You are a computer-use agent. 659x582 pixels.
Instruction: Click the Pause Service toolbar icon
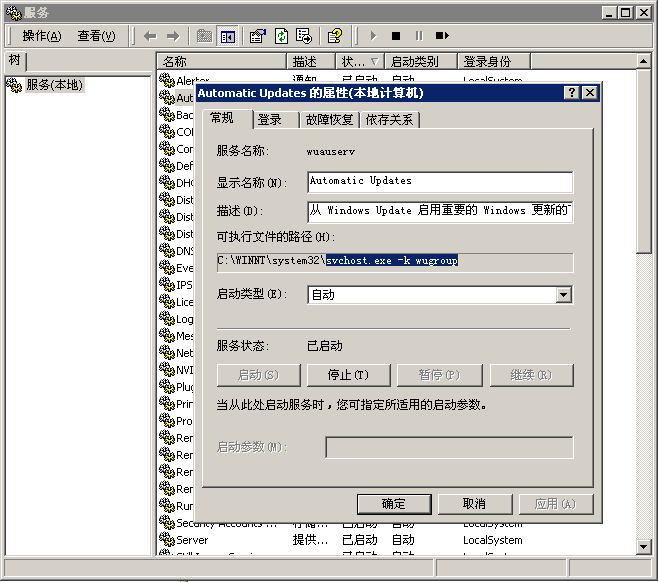[x=419, y=36]
